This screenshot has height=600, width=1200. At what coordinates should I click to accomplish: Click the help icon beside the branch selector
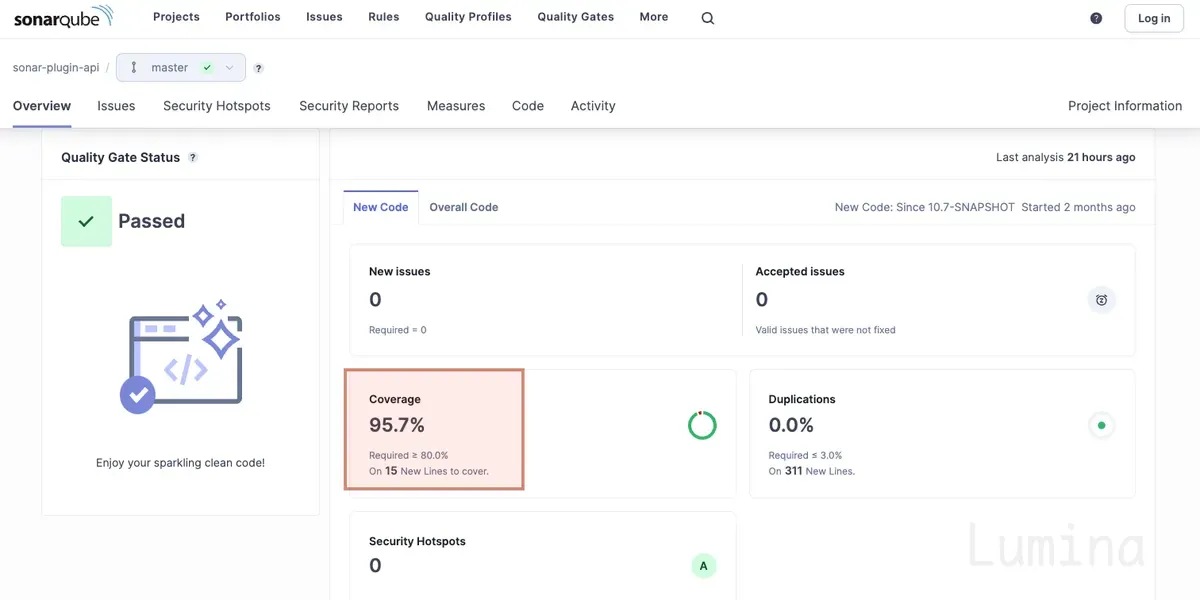click(x=258, y=68)
